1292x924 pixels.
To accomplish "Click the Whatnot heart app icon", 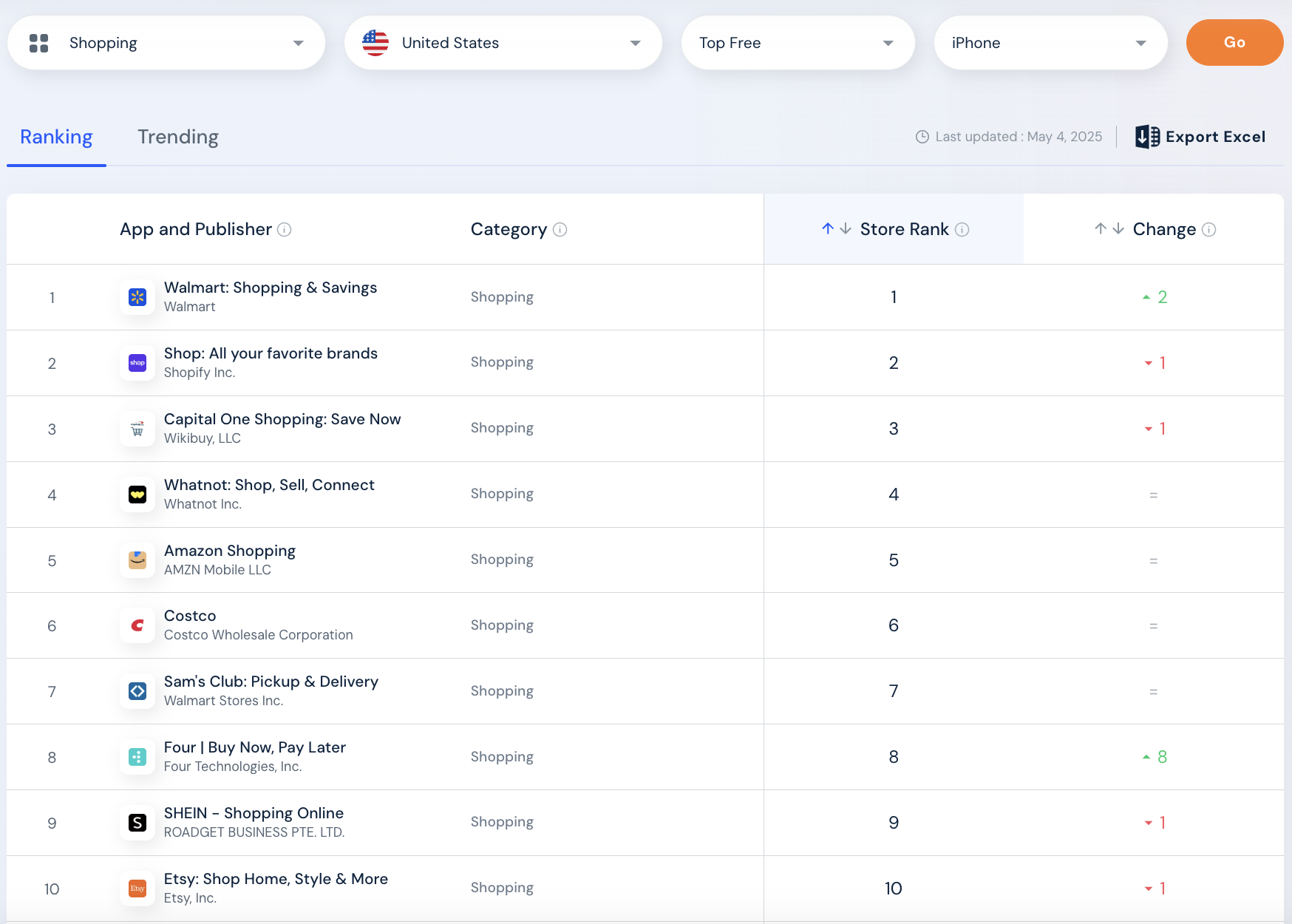I will point(137,495).
